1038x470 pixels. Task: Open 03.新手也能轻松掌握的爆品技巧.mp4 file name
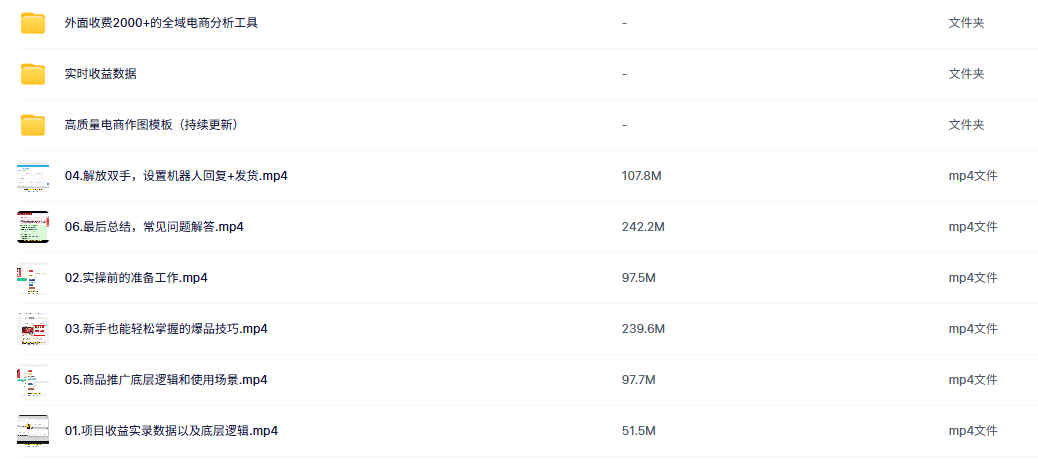coord(166,329)
